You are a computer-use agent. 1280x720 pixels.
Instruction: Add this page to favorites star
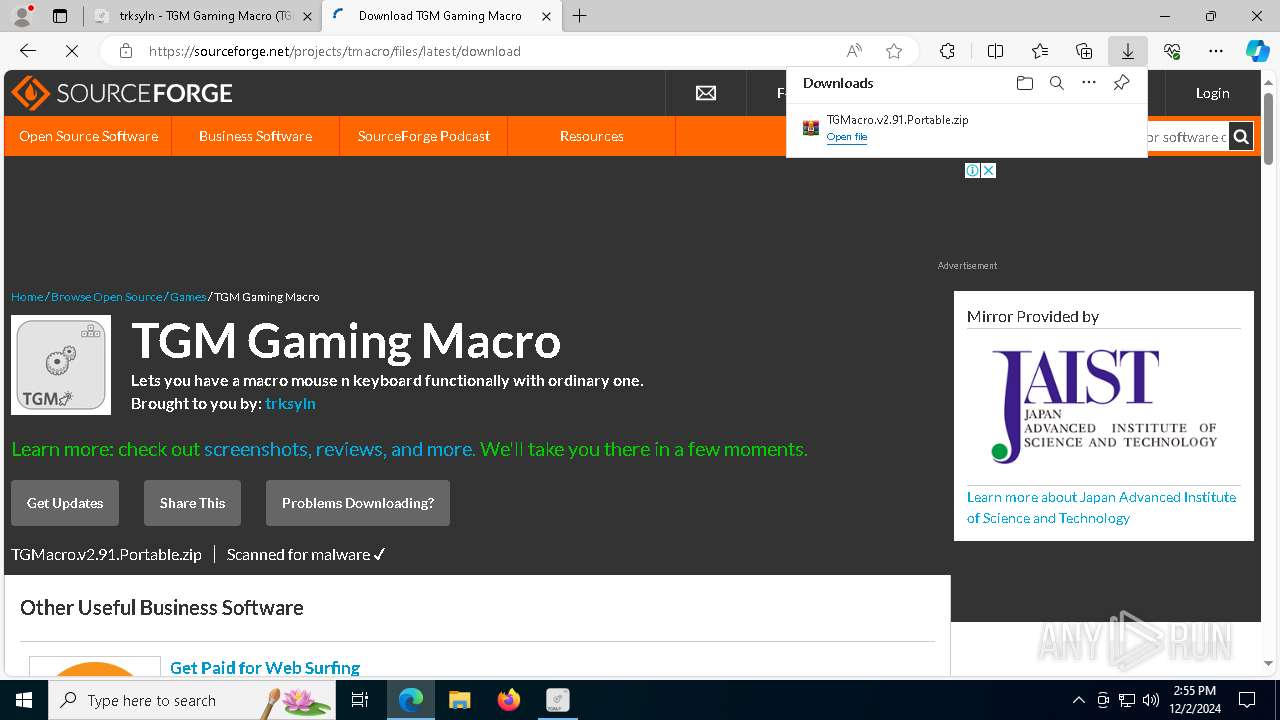coord(894,51)
